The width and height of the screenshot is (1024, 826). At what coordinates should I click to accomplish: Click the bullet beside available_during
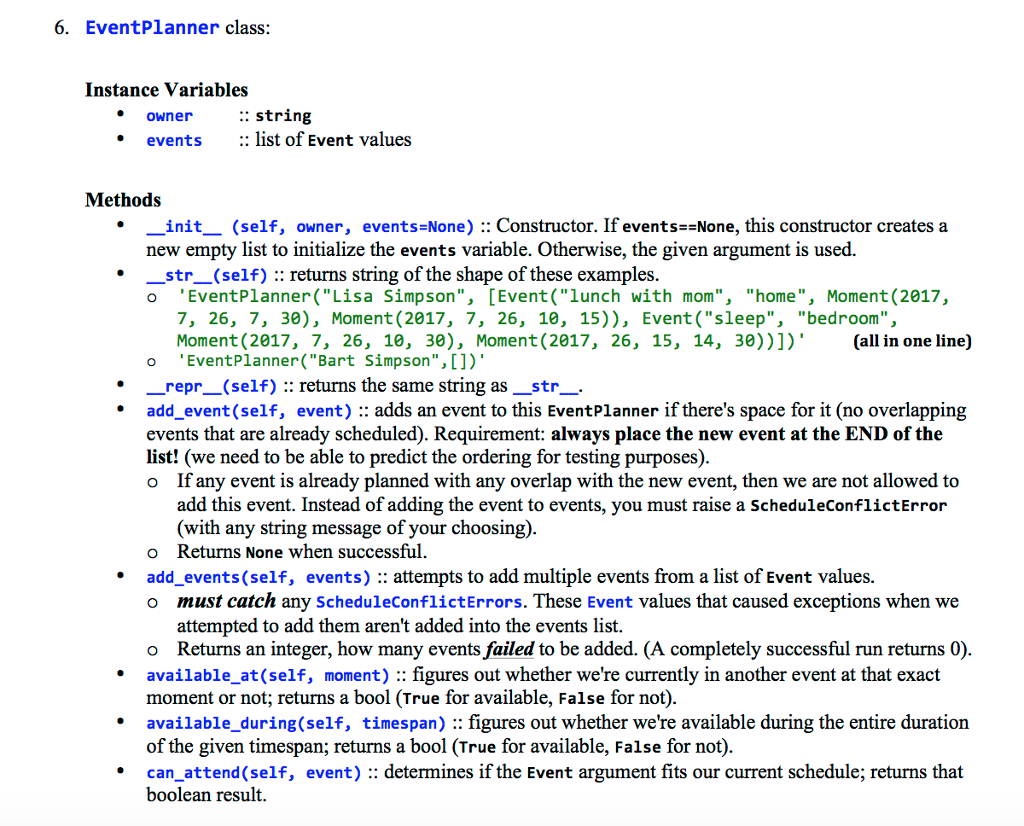point(121,723)
